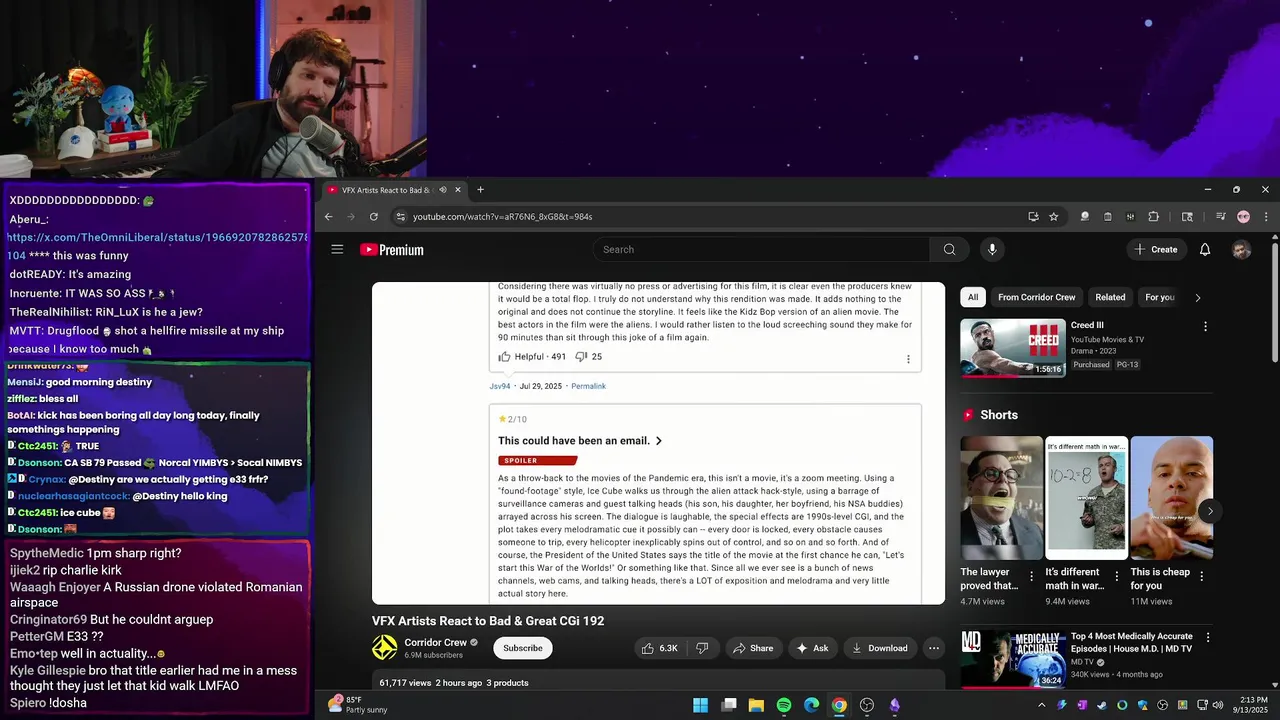Click the Ask button
Image resolution: width=1280 pixels, height=720 pixels.
[811, 648]
